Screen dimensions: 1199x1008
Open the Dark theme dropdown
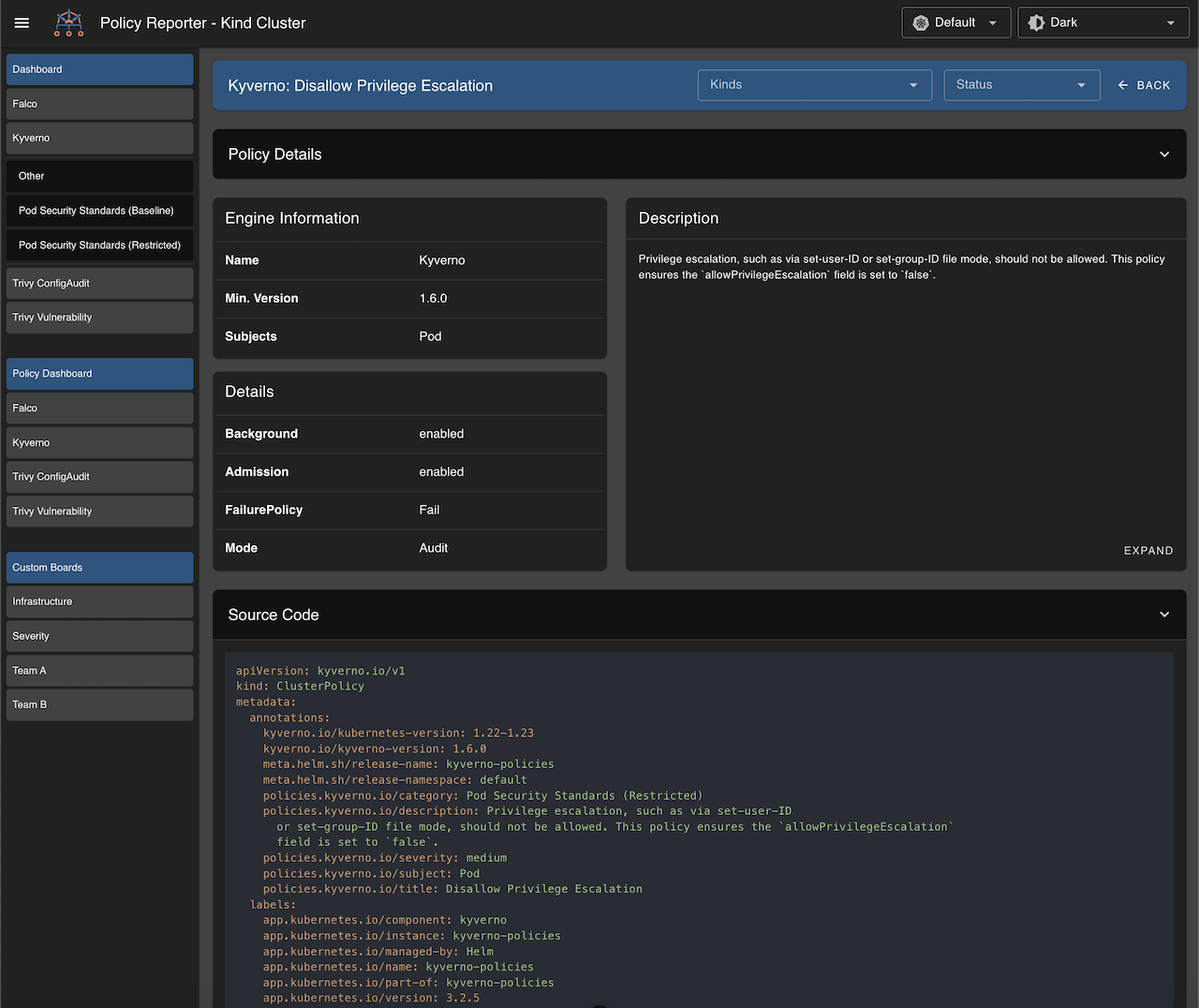point(1103,22)
